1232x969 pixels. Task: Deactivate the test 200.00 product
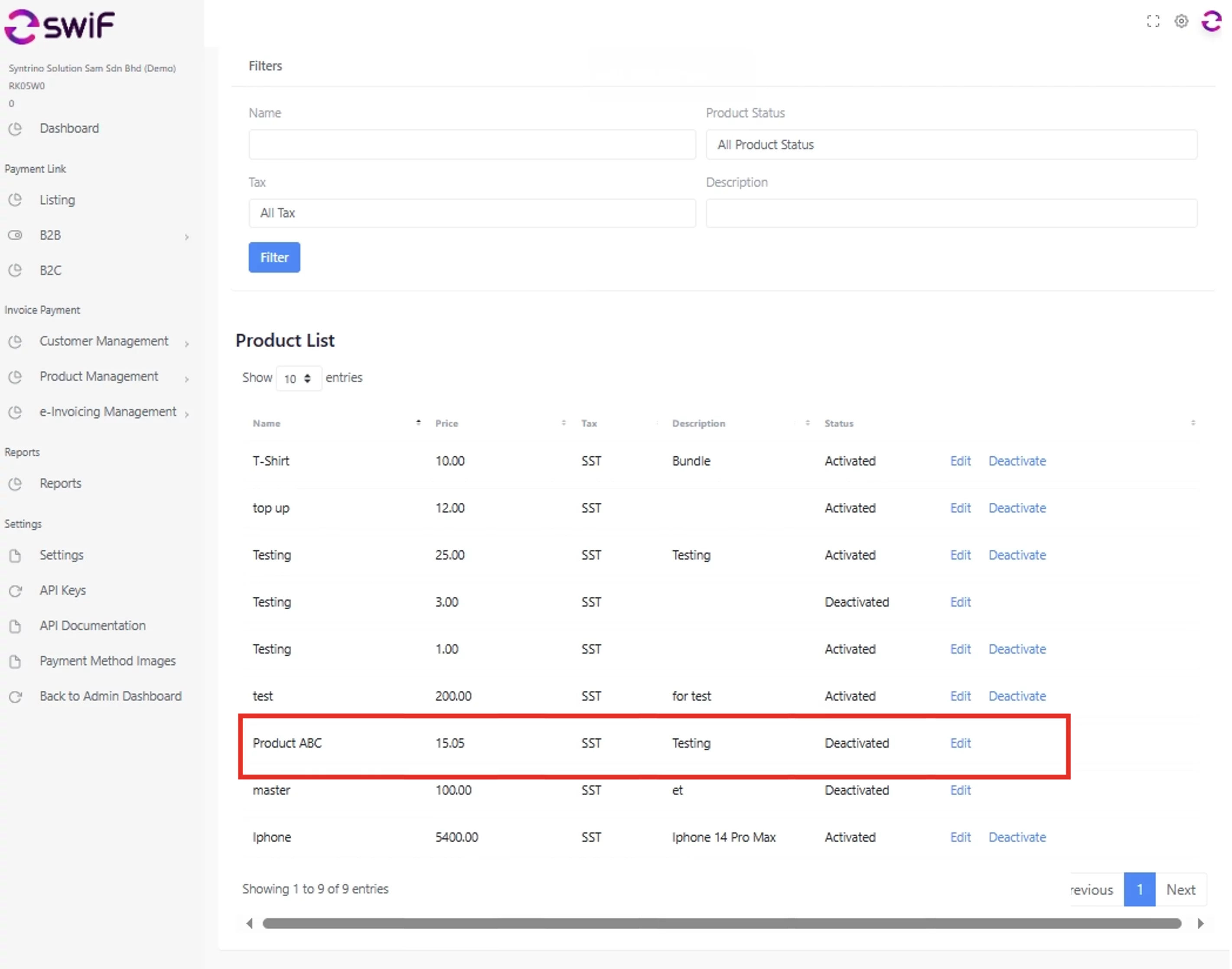pyautogui.click(x=1017, y=696)
